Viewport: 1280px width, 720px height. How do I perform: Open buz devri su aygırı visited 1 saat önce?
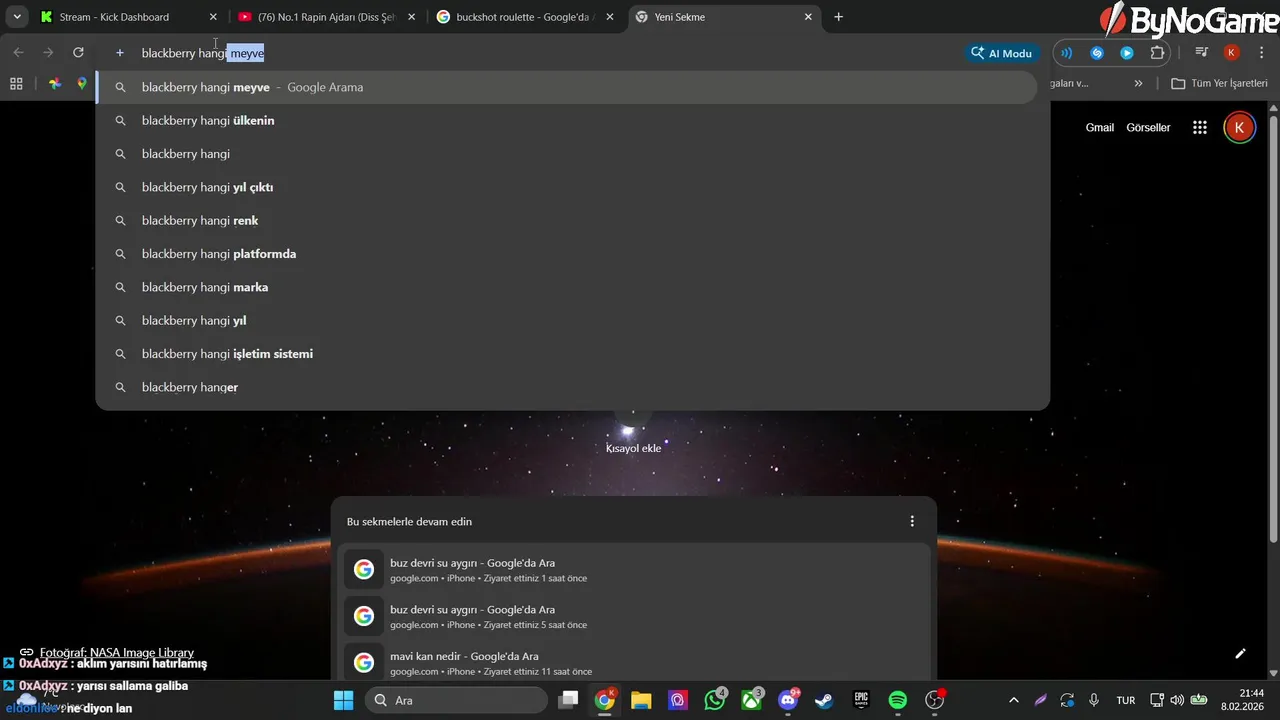click(634, 570)
